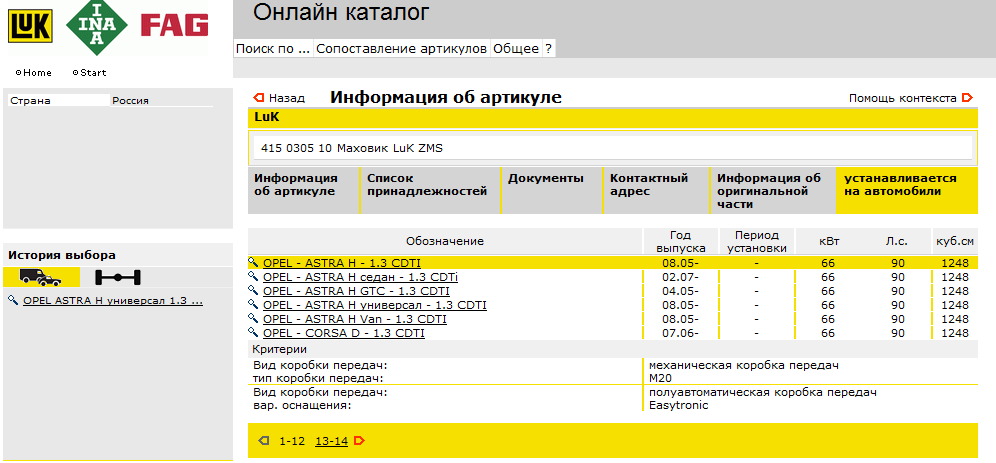Switch to устанавливается на автомобили tab

tap(907, 191)
